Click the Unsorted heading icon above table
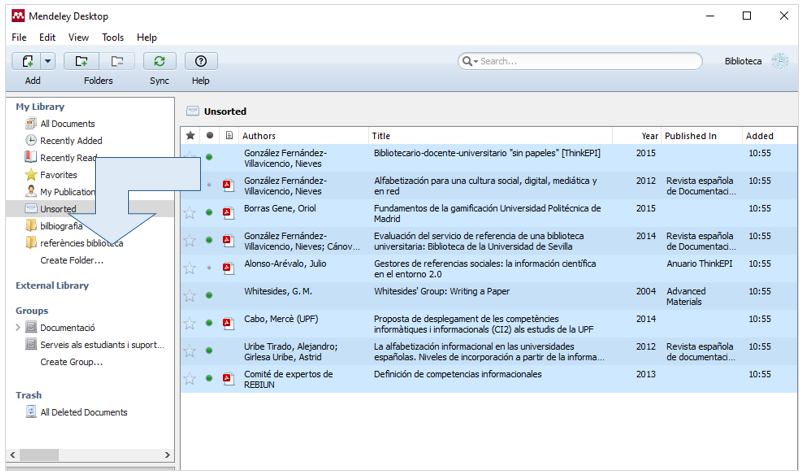 (193, 111)
